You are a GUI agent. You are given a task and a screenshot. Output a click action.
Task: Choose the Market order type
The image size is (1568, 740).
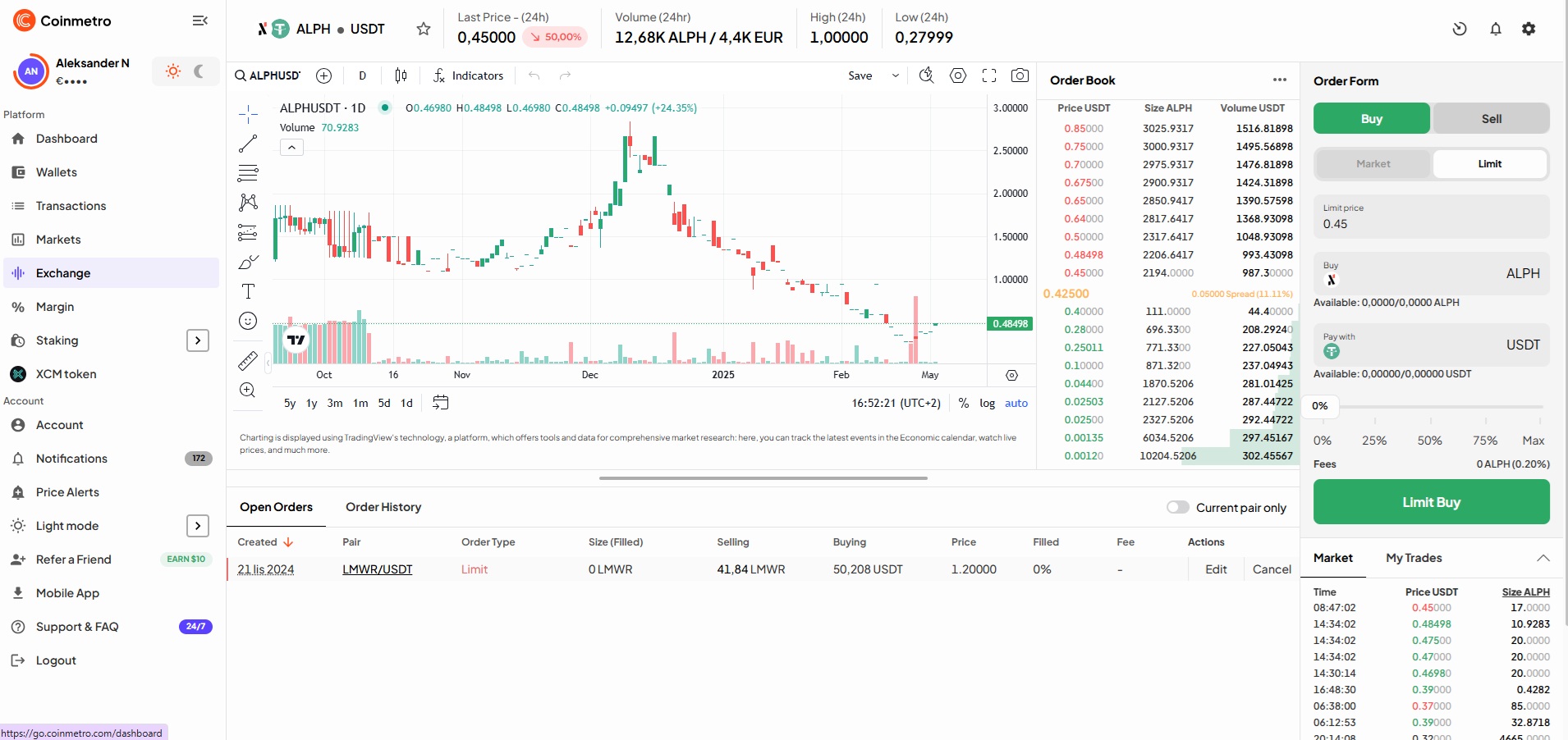pos(1373,164)
